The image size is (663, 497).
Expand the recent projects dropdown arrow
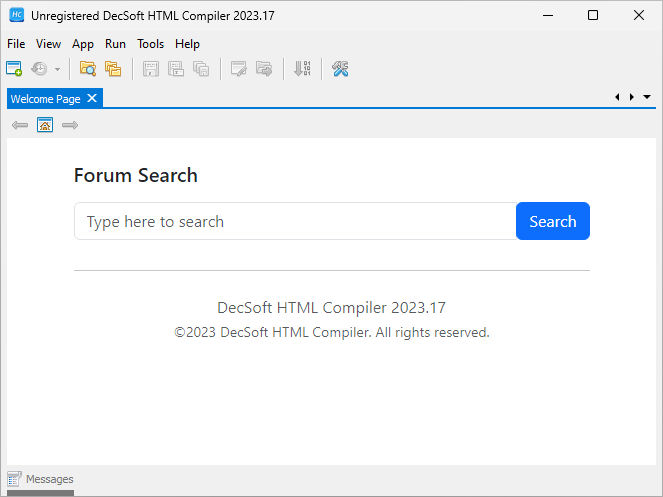coord(58,69)
